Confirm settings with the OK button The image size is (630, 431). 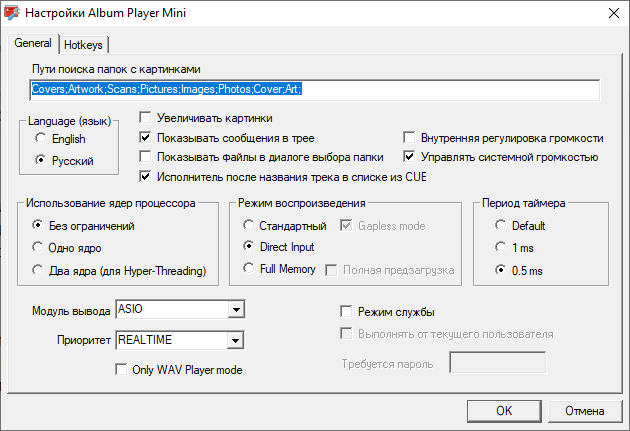click(x=504, y=411)
